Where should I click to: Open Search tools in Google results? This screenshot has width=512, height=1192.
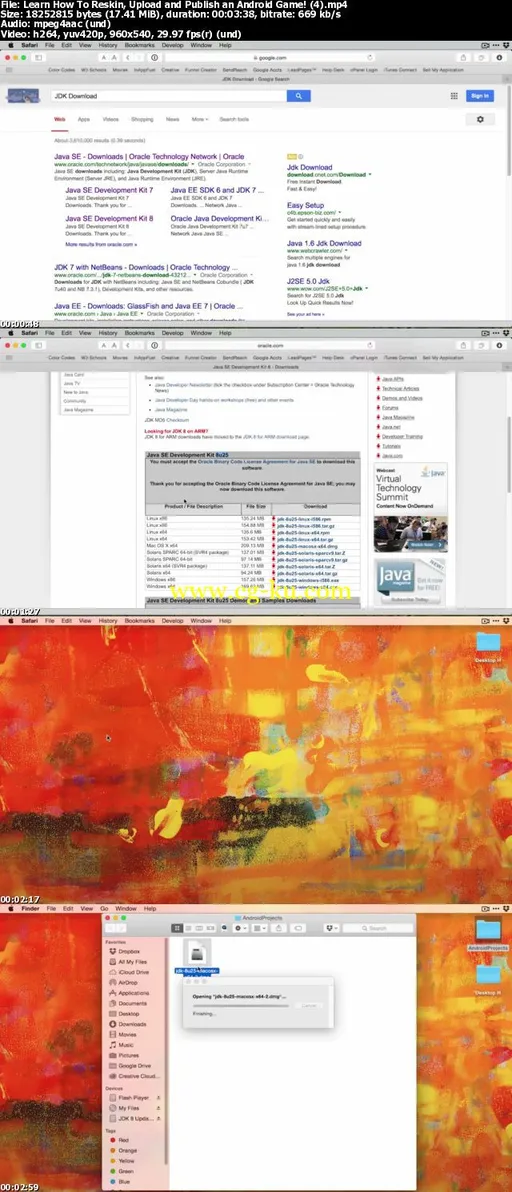coord(234,119)
